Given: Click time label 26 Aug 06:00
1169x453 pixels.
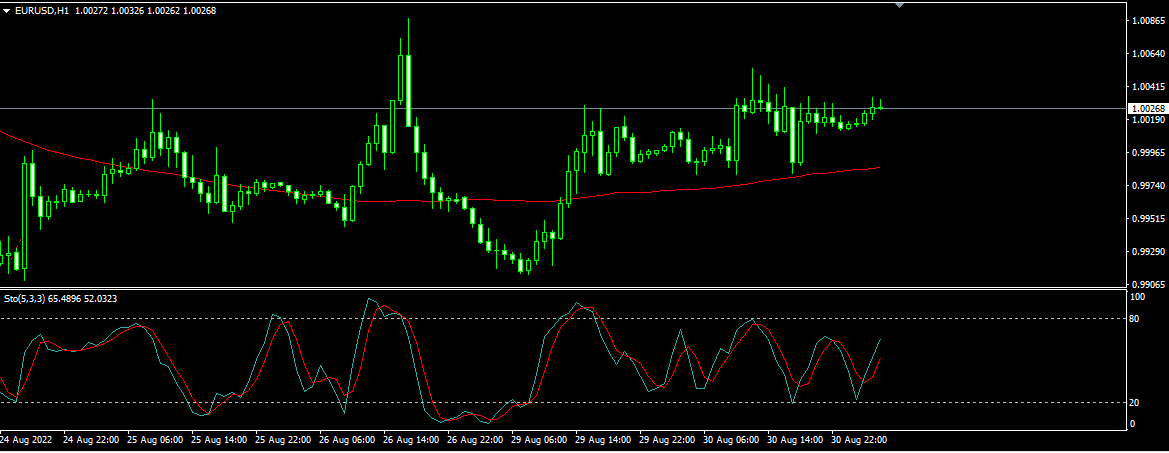Looking at the screenshot, I should point(347,440).
